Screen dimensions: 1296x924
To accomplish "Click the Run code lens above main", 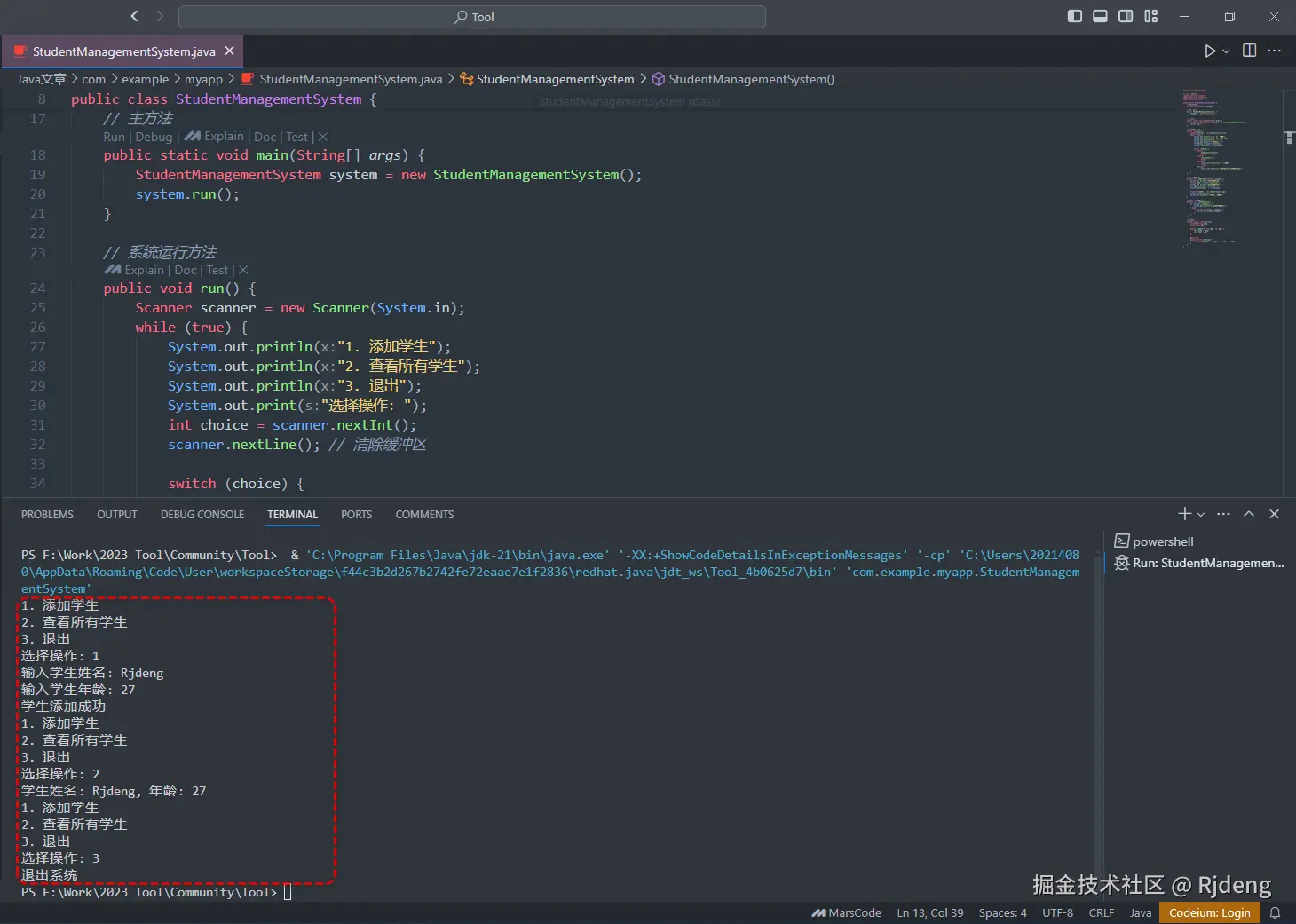I will click(114, 137).
